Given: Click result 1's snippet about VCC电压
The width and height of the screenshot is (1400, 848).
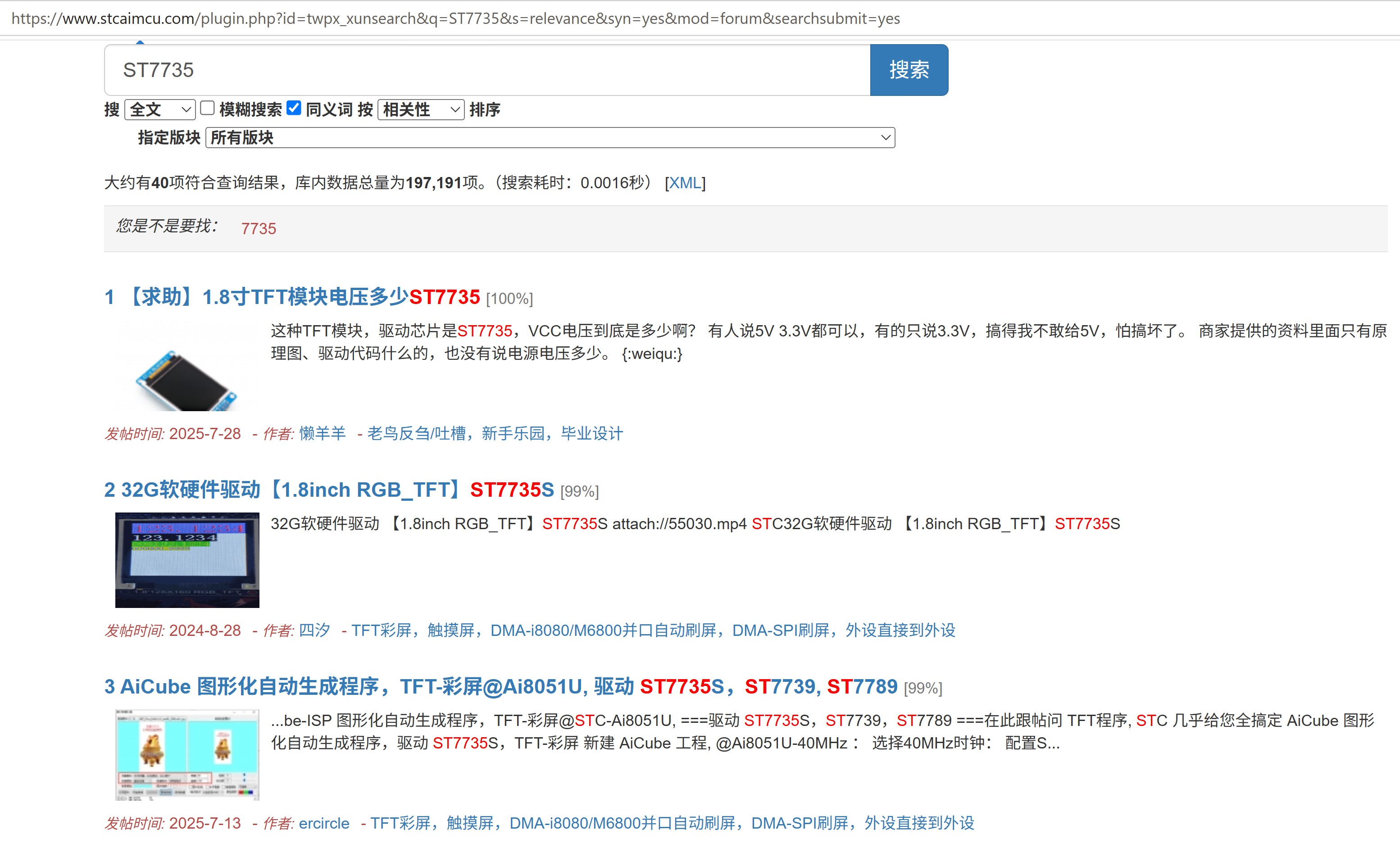Looking at the screenshot, I should point(829,342).
